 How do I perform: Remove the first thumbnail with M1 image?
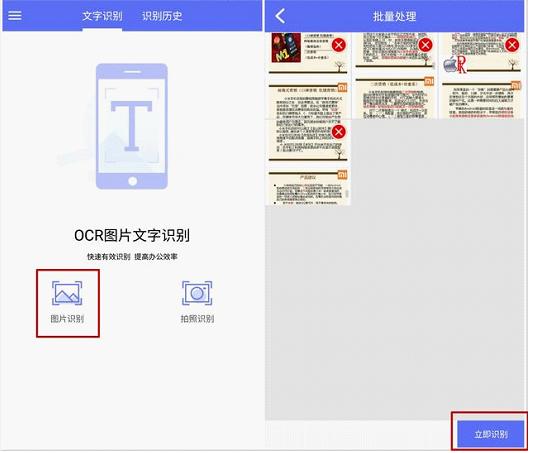click(x=339, y=45)
